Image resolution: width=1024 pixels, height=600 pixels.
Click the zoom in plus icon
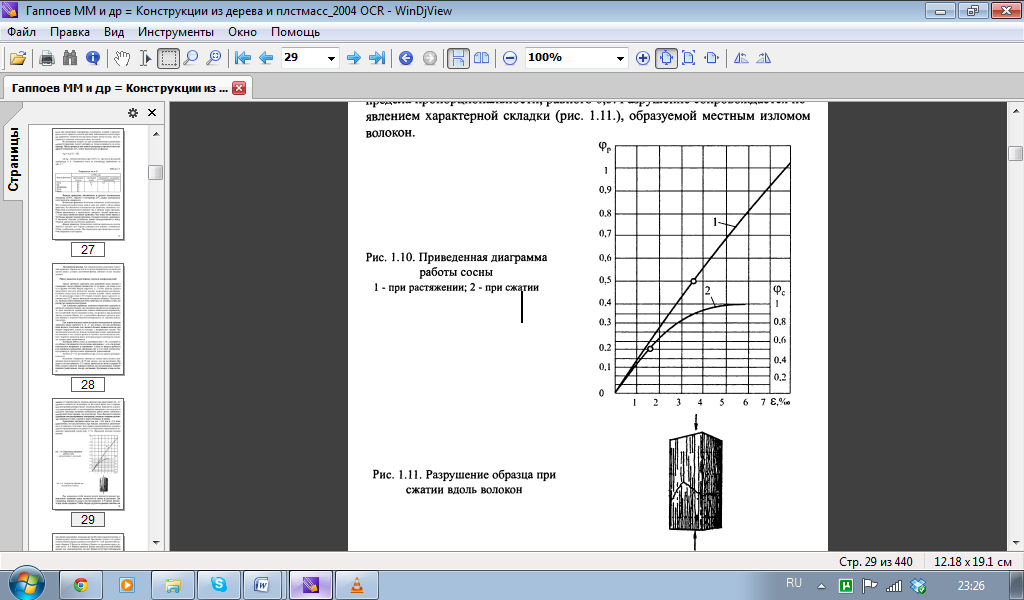pyautogui.click(x=643, y=58)
